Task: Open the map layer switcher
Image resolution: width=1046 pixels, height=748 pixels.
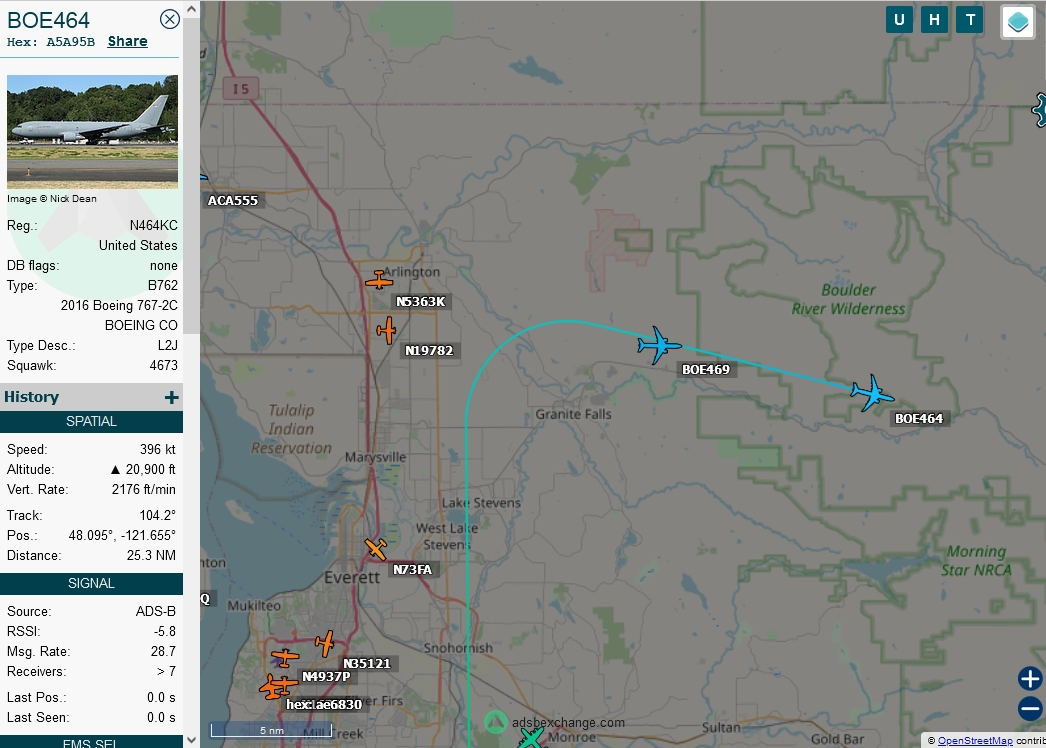Action: point(1018,22)
